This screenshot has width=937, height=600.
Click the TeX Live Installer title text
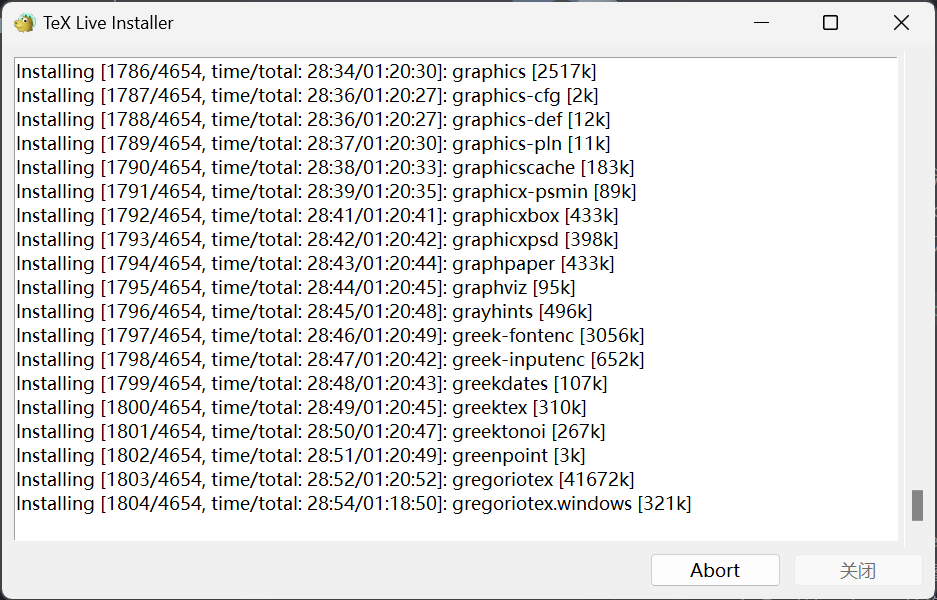pos(108,23)
